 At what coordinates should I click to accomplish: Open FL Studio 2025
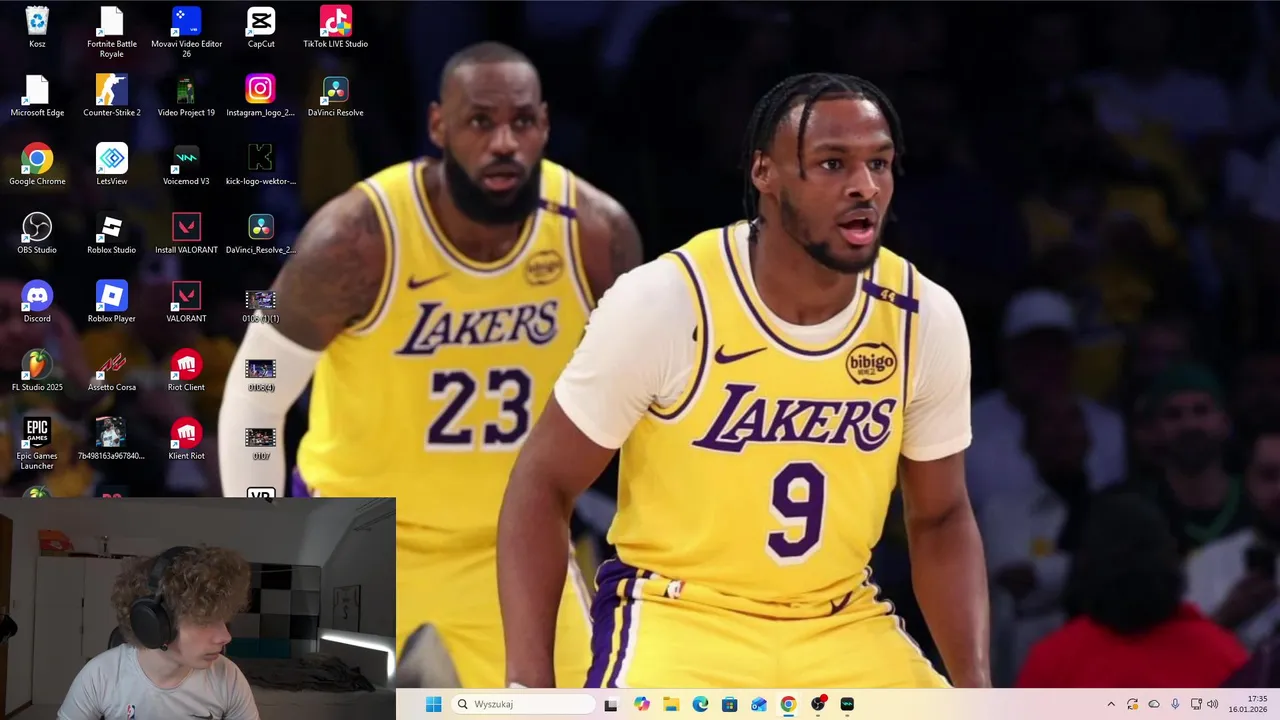[x=37, y=371]
